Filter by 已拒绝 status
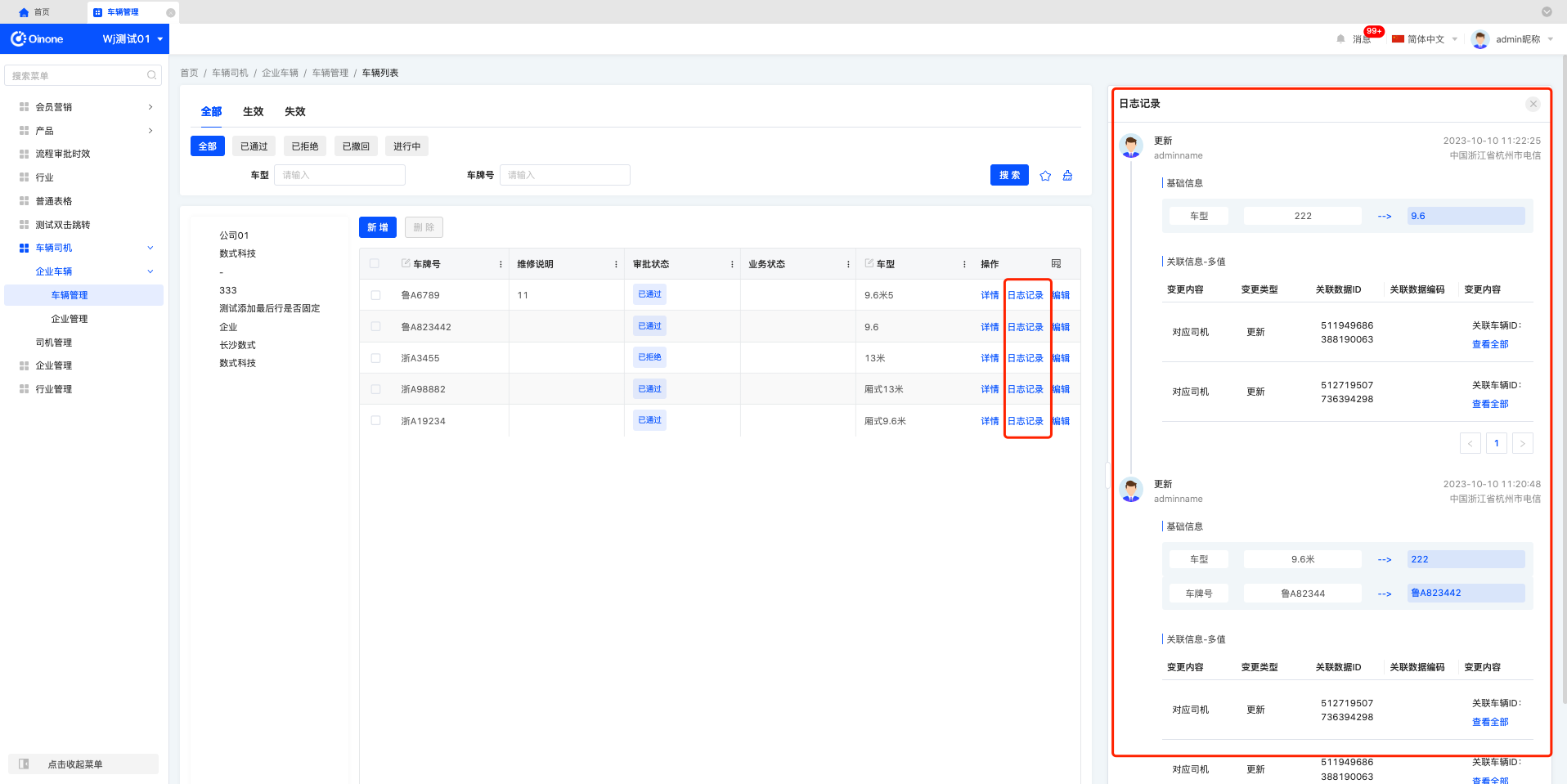Image resolution: width=1567 pixels, height=784 pixels. click(305, 146)
